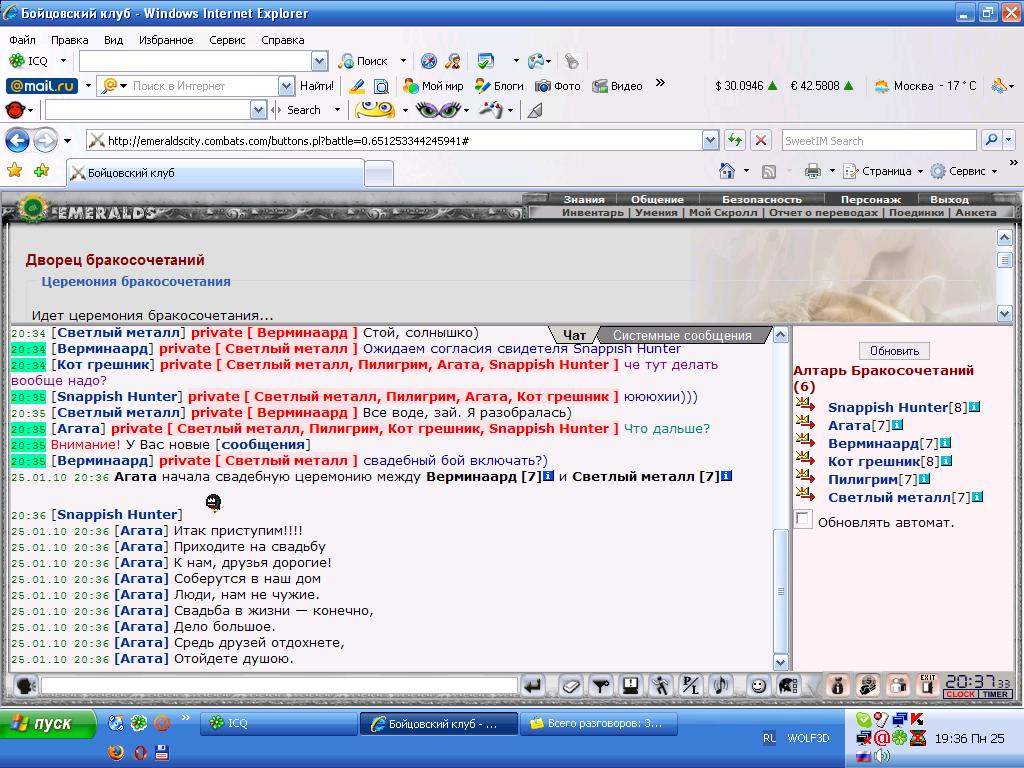Viewport: 1024px width, 768px height.
Task: Click the send message enter-arrow icon
Action: [533, 686]
